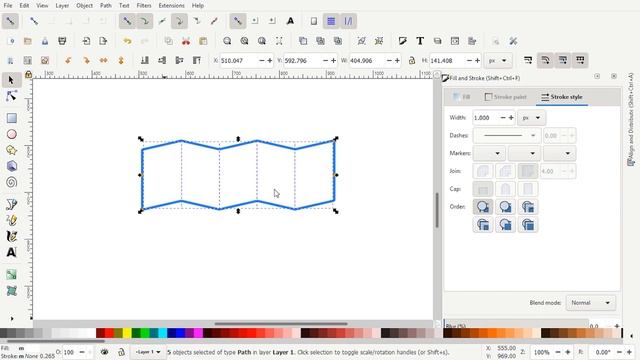This screenshot has height=360, width=640.
Task: Open Fill and Stroke dialog icon
Action: click(x=402, y=41)
